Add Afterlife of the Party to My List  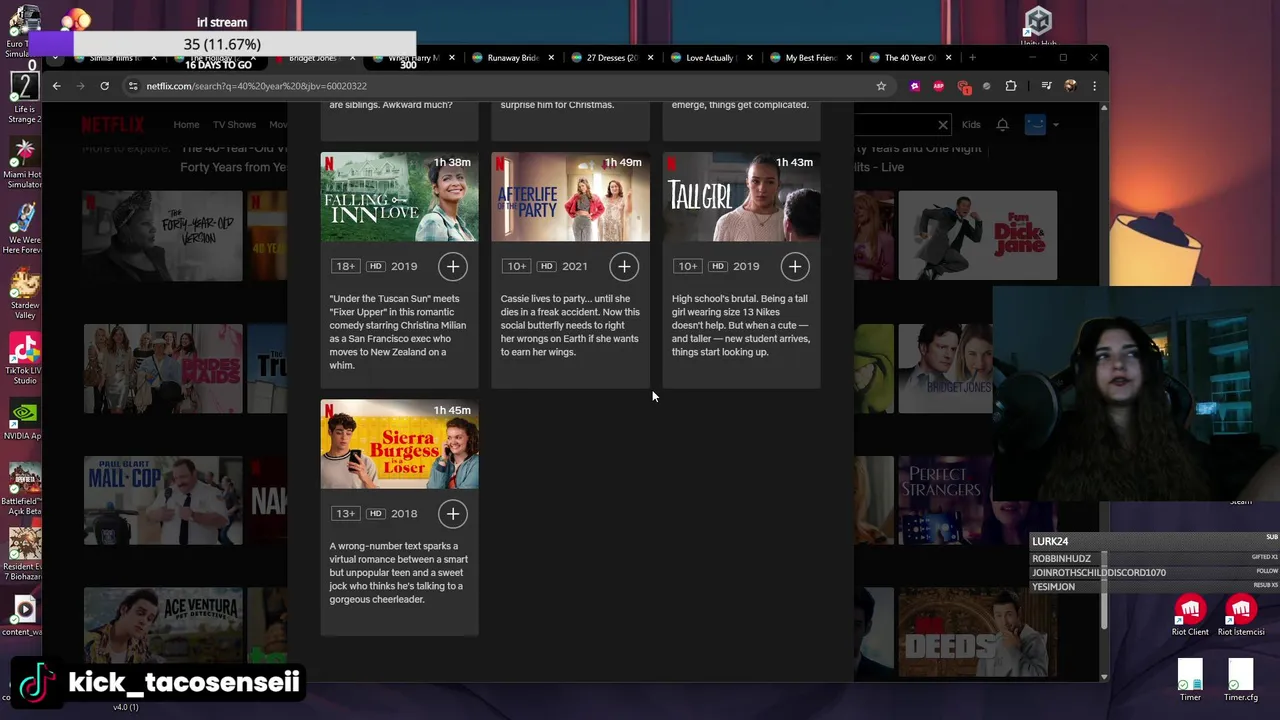point(624,266)
